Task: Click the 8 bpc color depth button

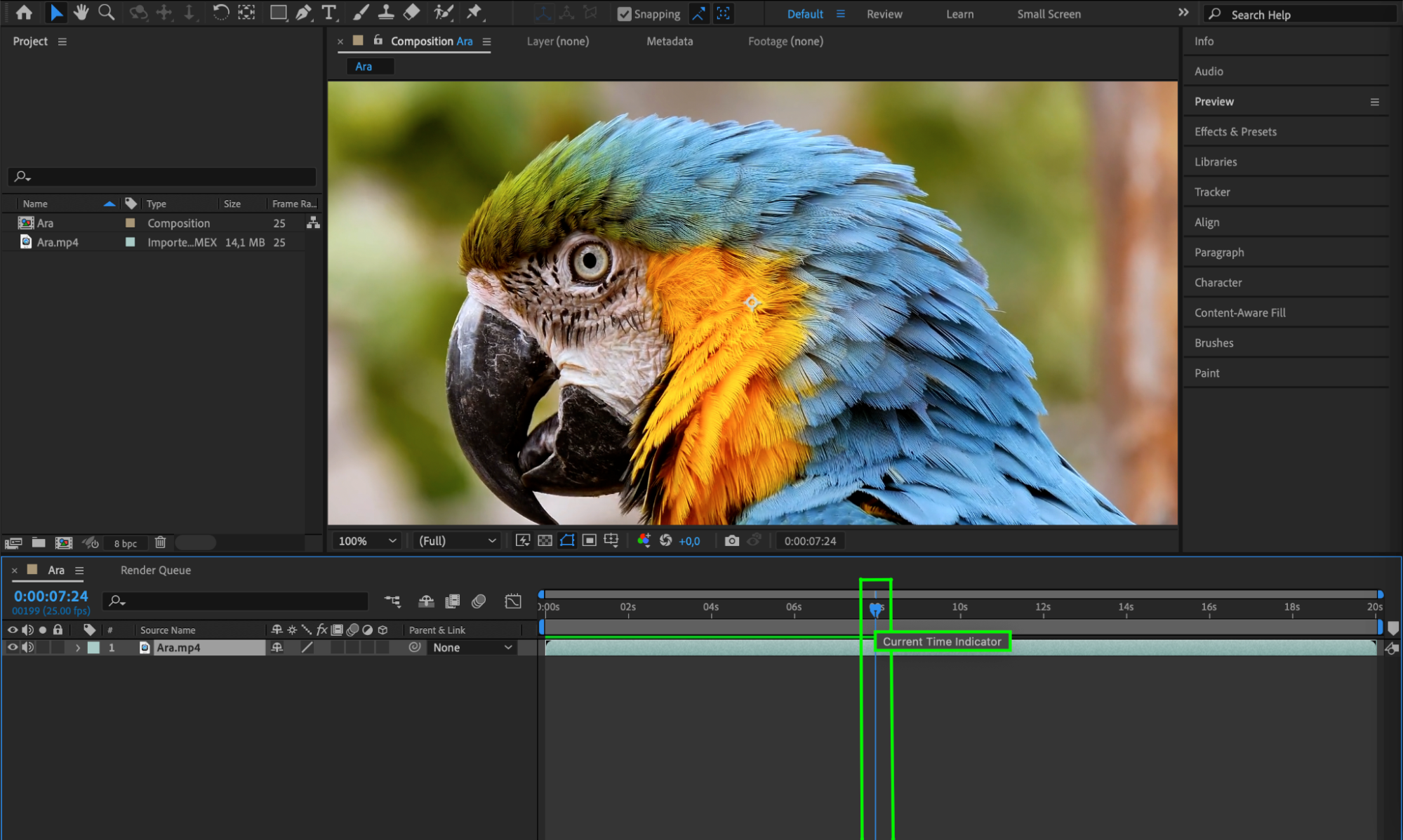Action: tap(125, 543)
